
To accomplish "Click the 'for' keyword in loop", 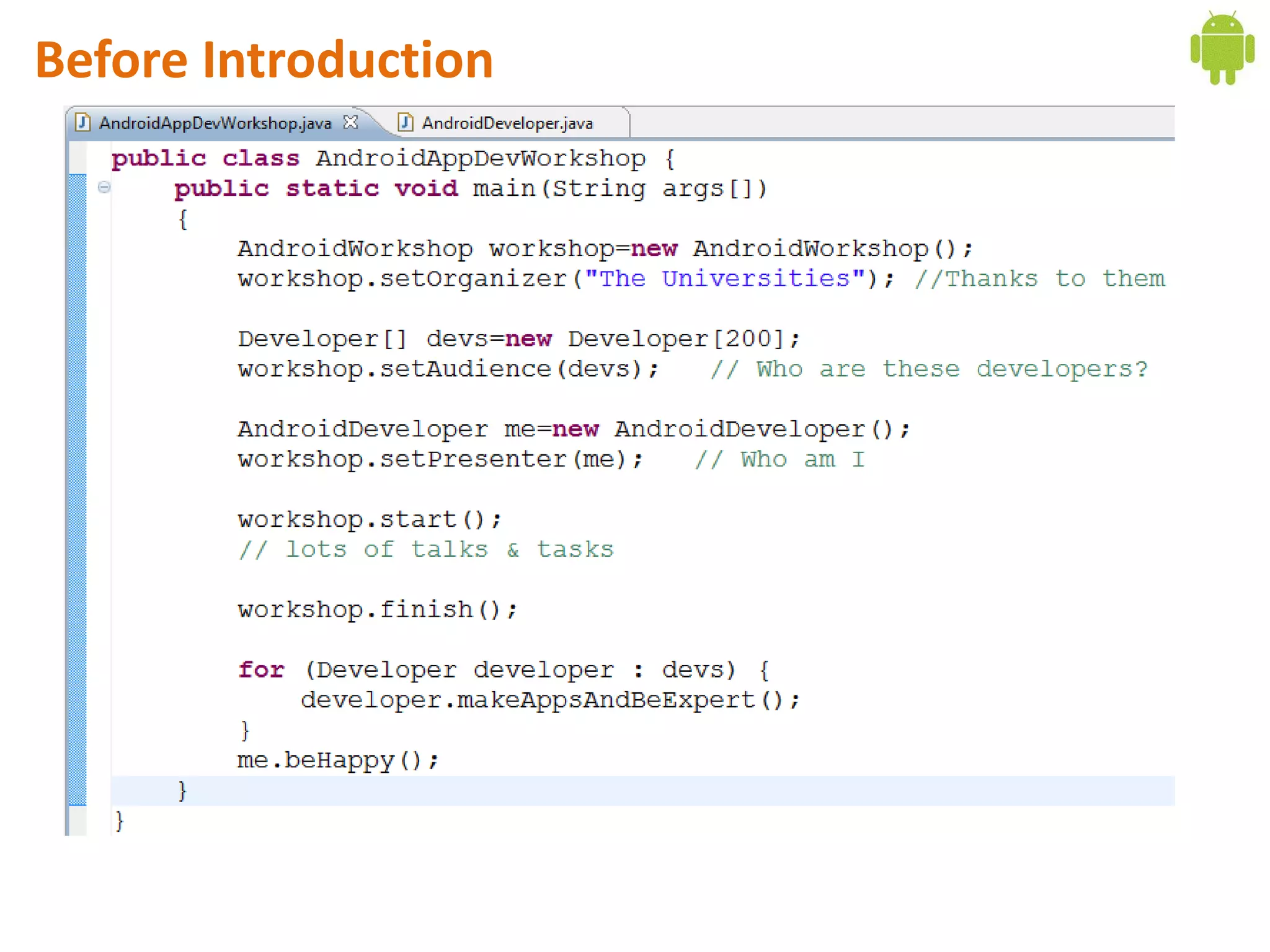I will click(x=261, y=670).
